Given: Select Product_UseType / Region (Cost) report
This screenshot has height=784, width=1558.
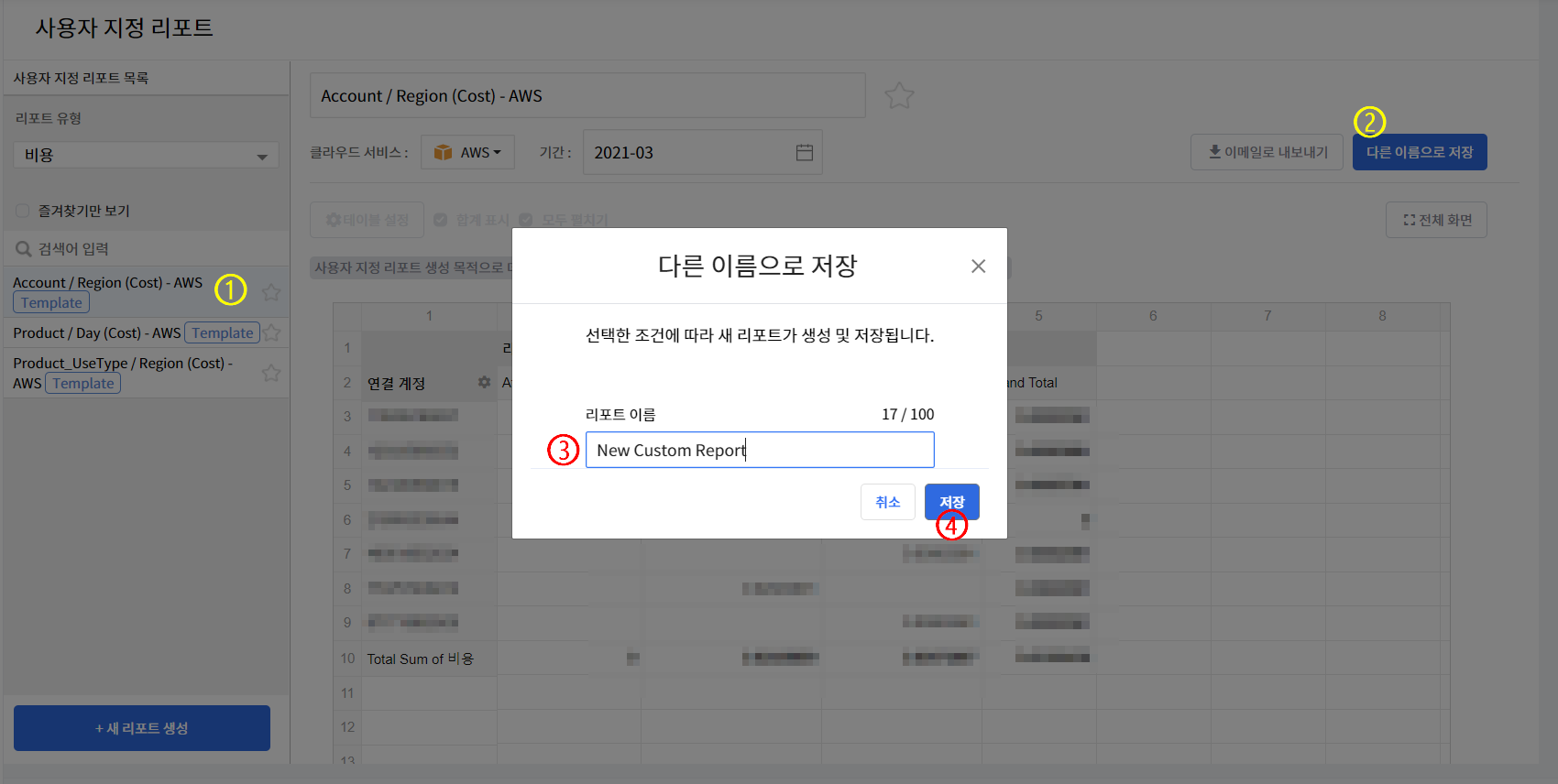Looking at the screenshot, I should pyautogui.click(x=122, y=364).
